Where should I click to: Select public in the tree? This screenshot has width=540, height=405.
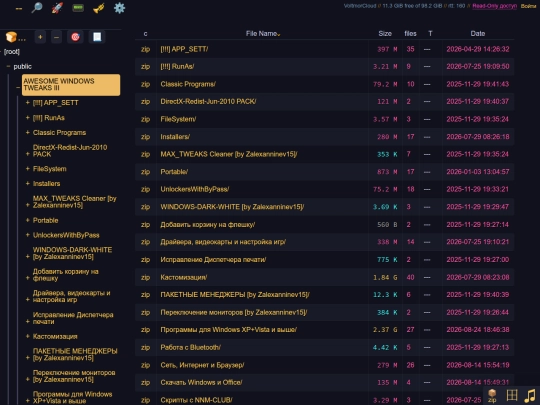[22, 66]
